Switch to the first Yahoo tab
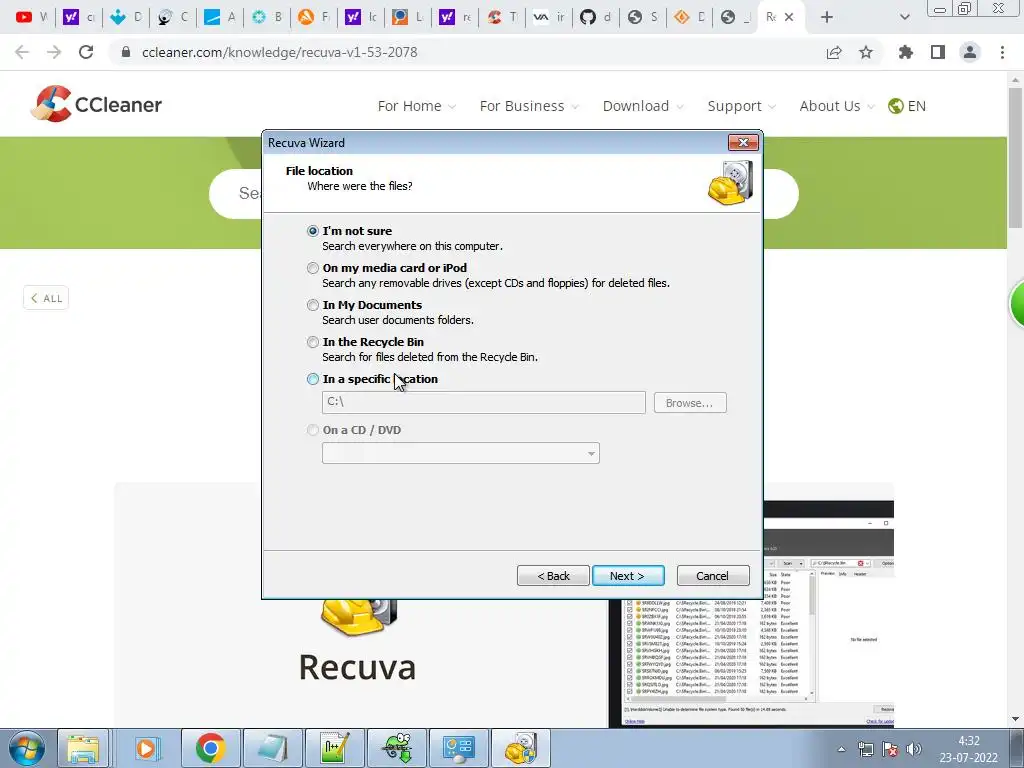The width and height of the screenshot is (1024, 768). tap(78, 17)
